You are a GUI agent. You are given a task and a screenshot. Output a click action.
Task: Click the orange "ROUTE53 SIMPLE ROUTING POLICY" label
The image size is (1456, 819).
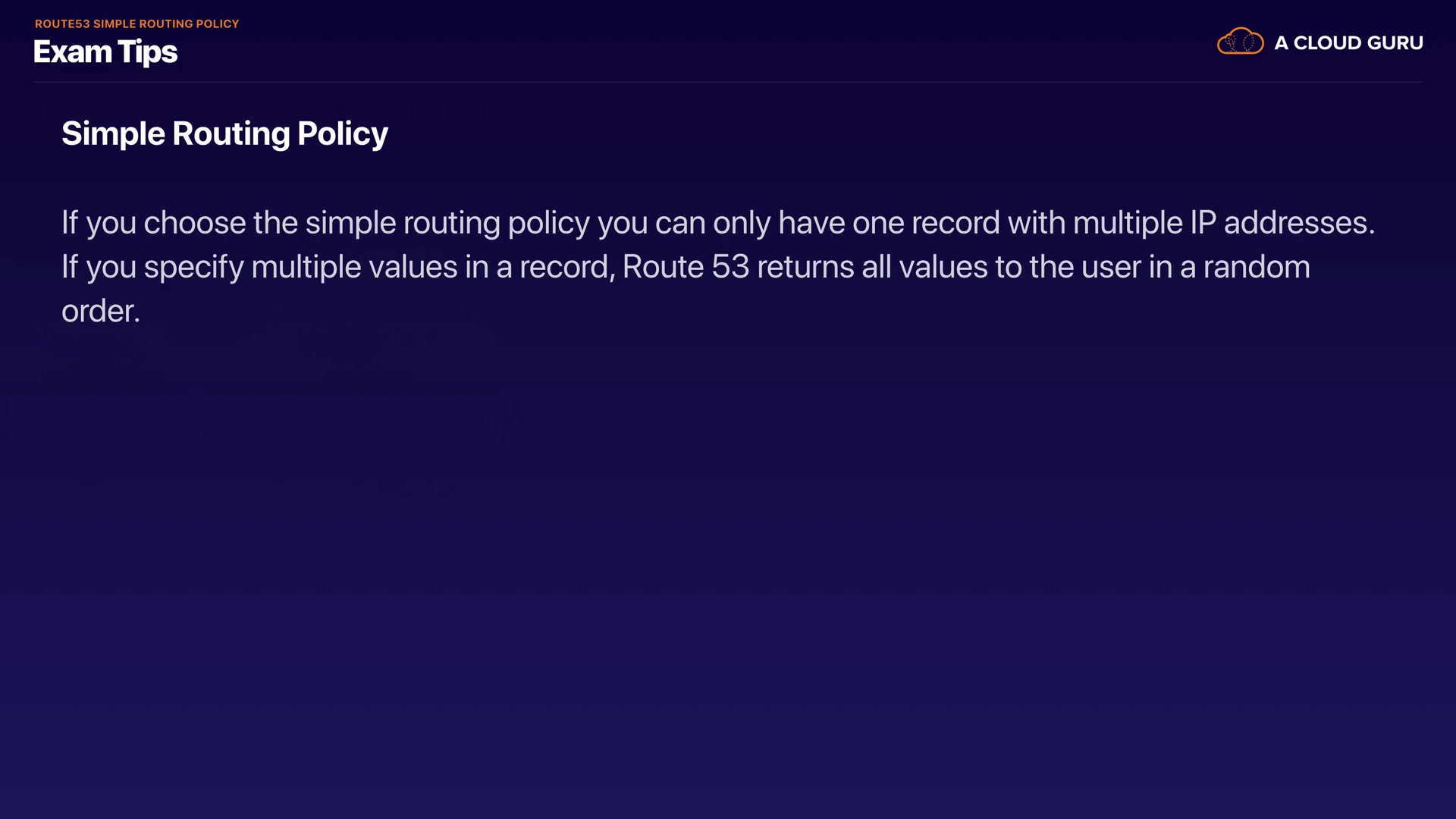[136, 24]
